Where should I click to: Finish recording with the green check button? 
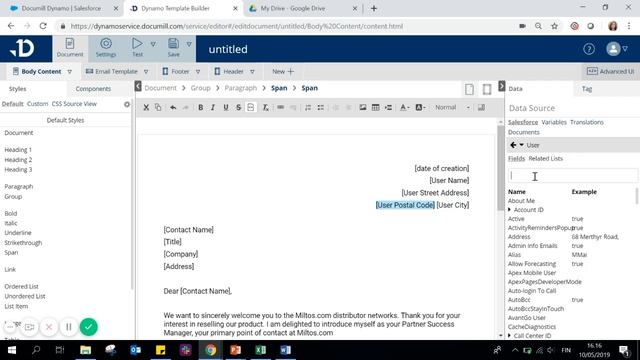coord(89,327)
